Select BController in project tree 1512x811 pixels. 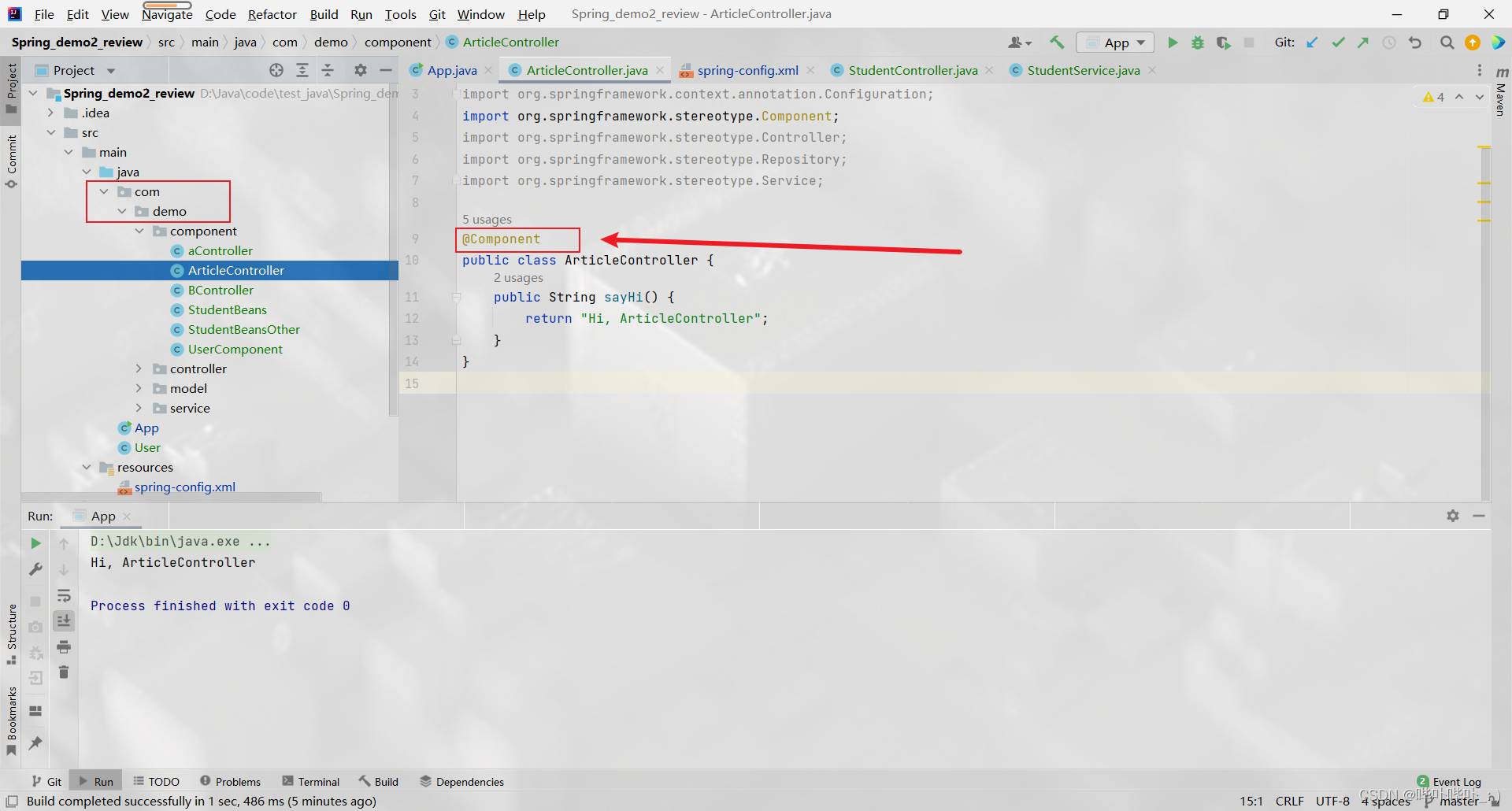[x=220, y=290]
